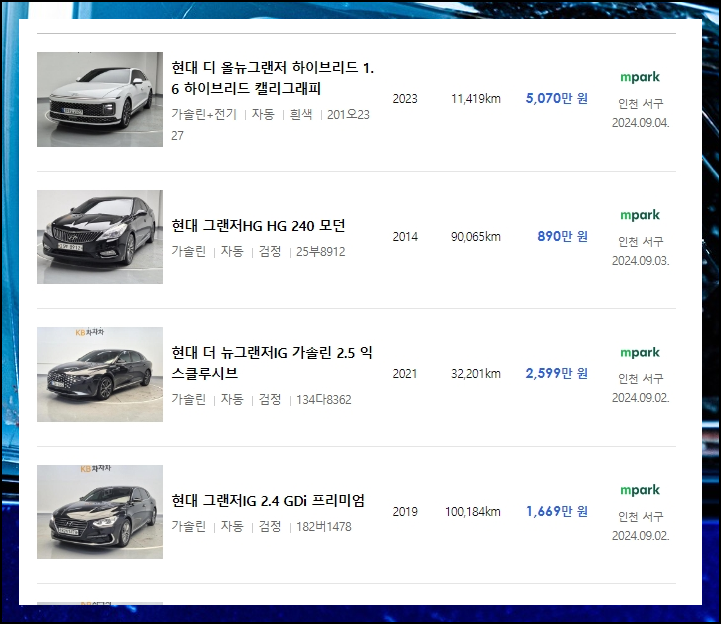
Task: Click the mileage 90,065km
Action: point(475,237)
